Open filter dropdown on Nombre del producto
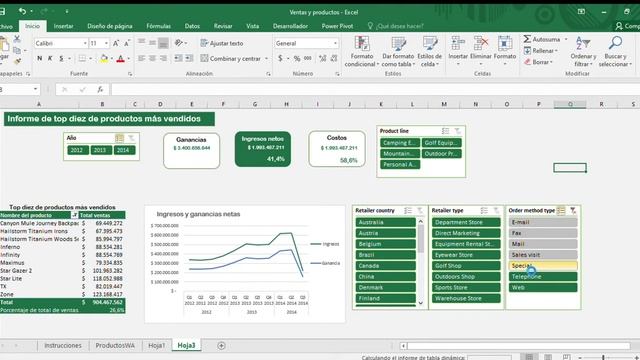Image resolution: width=640 pixels, height=360 pixels. (74, 215)
